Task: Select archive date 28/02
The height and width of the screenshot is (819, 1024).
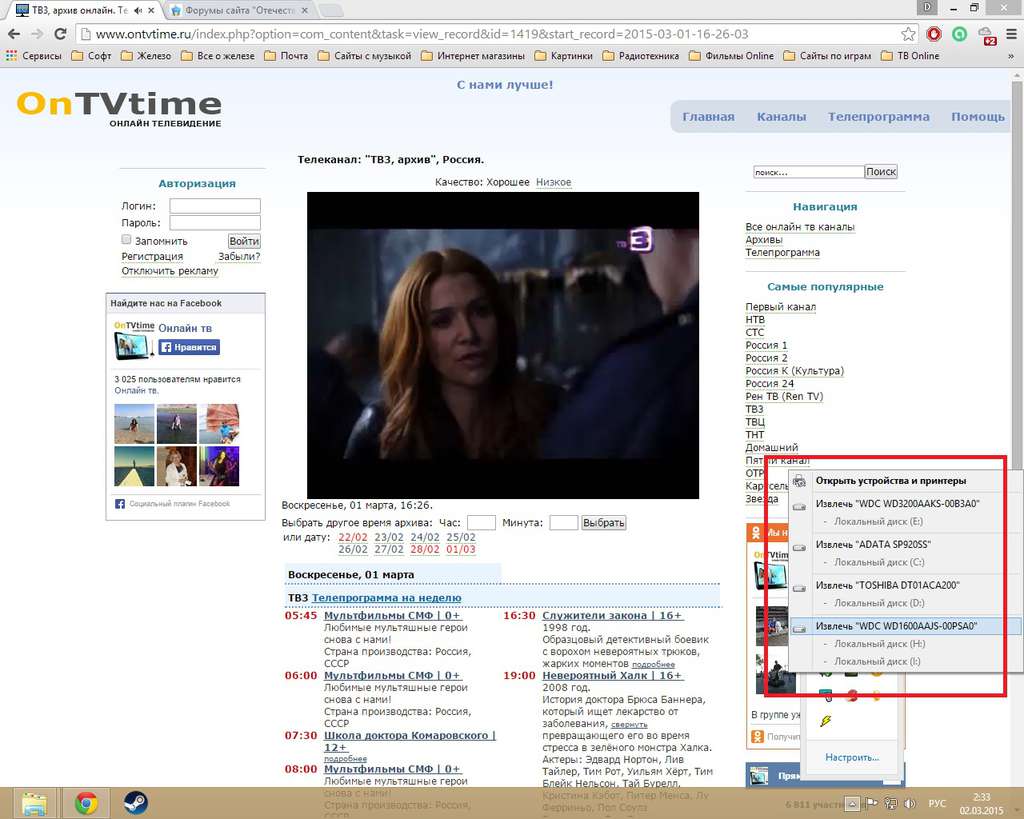Action: pyautogui.click(x=424, y=549)
